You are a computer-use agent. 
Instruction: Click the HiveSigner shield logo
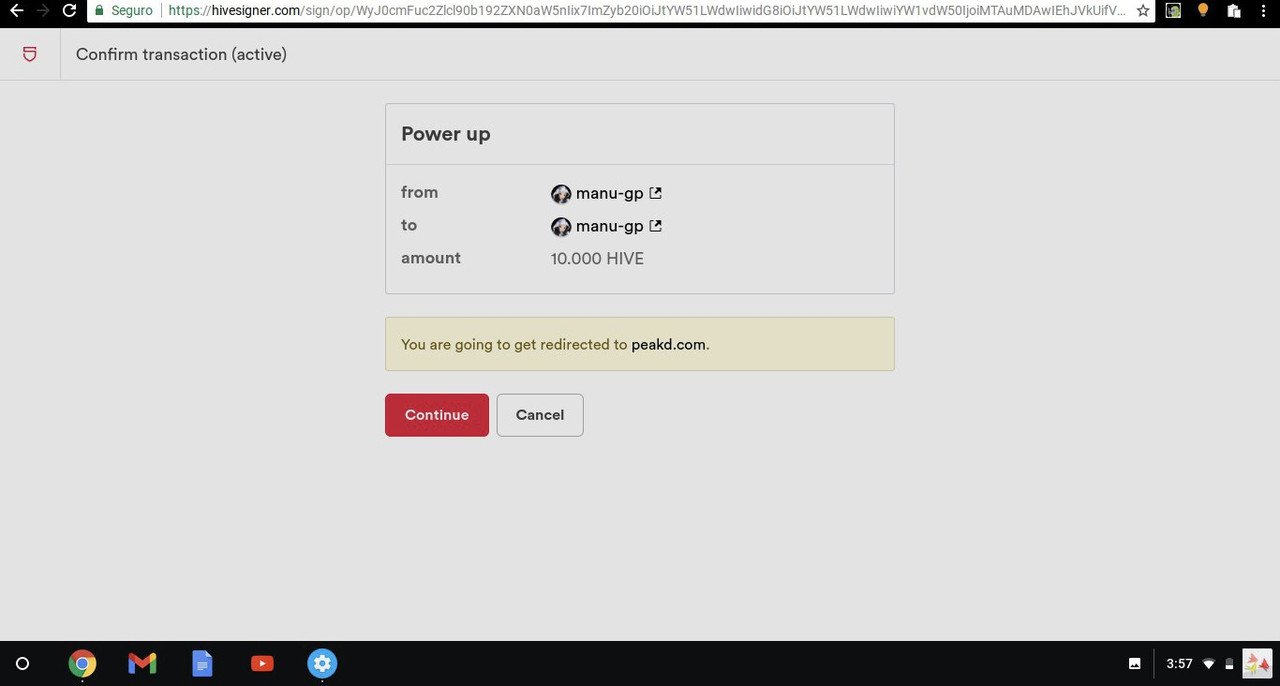30,54
